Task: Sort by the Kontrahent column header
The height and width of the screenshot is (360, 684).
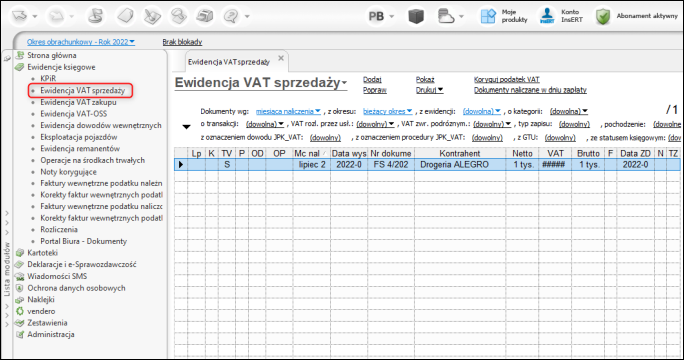Action: pos(460,153)
